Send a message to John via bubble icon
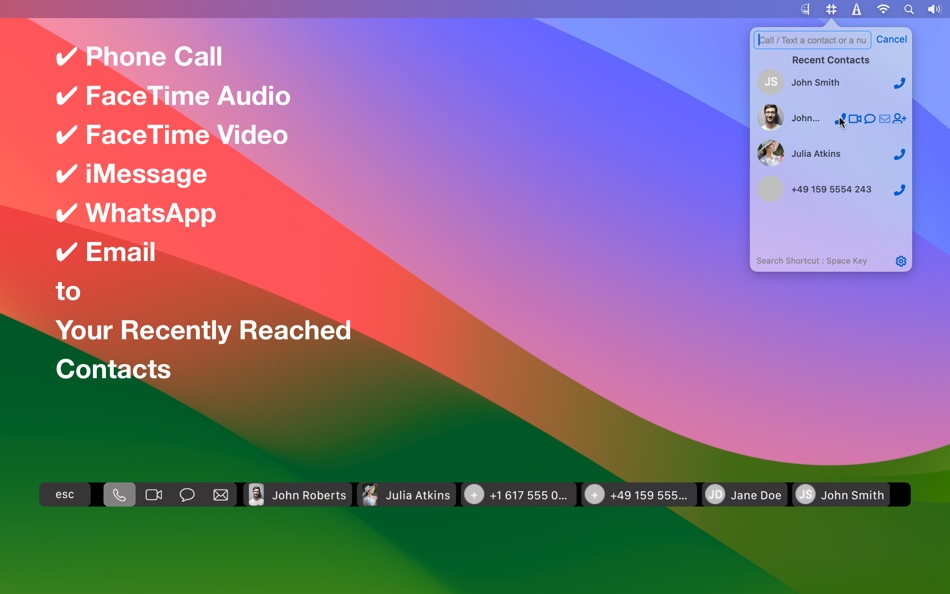 [870, 119]
